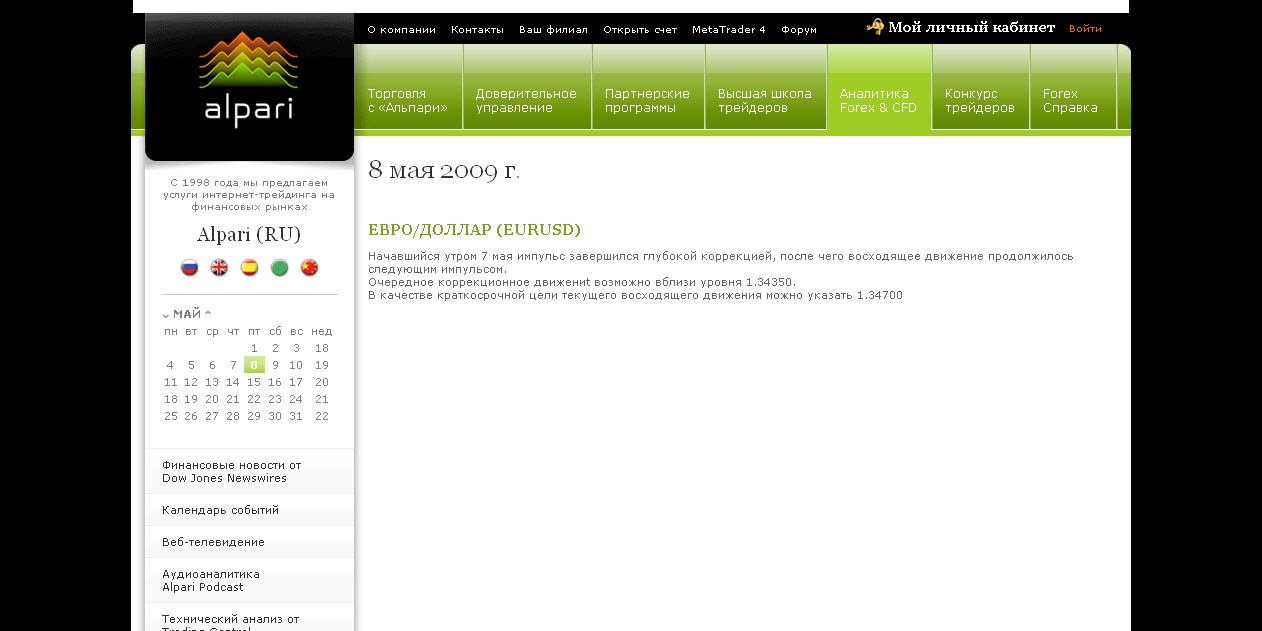Open Мой личный кабинет
The image size is (1262, 631).
971,28
